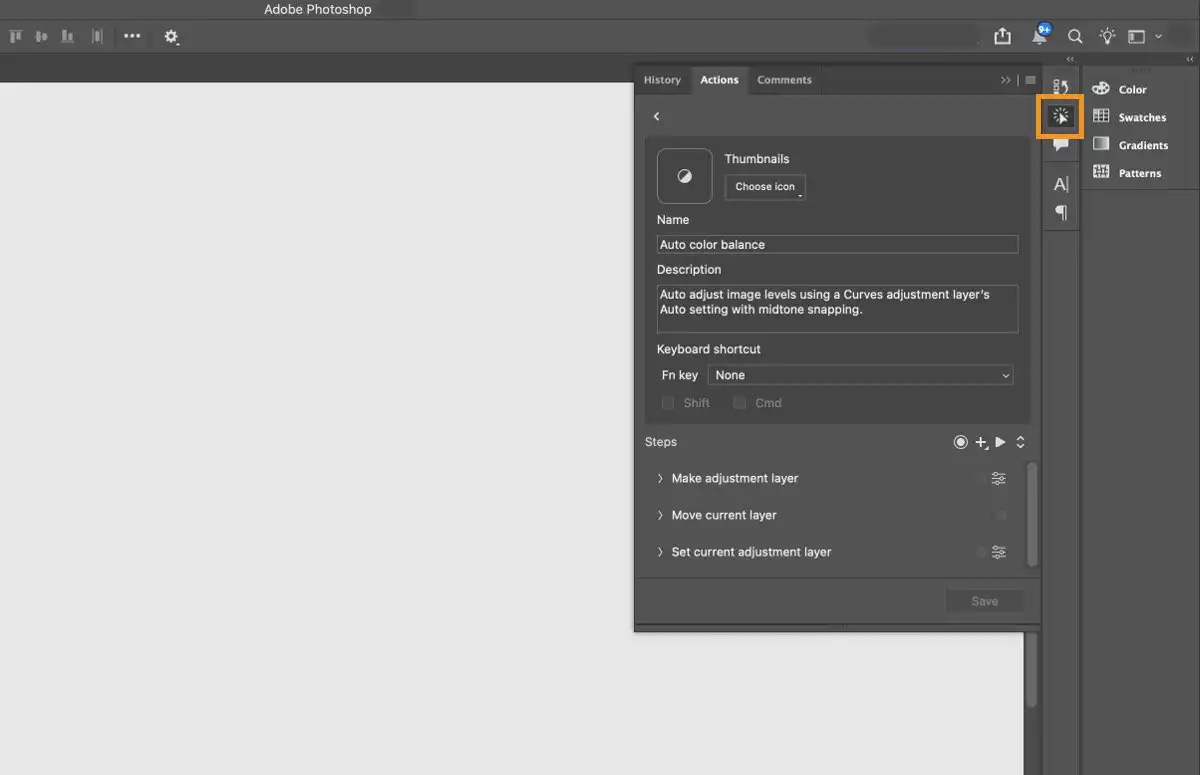The width and height of the screenshot is (1200, 775).
Task: Click the Choose icon button
Action: click(765, 187)
